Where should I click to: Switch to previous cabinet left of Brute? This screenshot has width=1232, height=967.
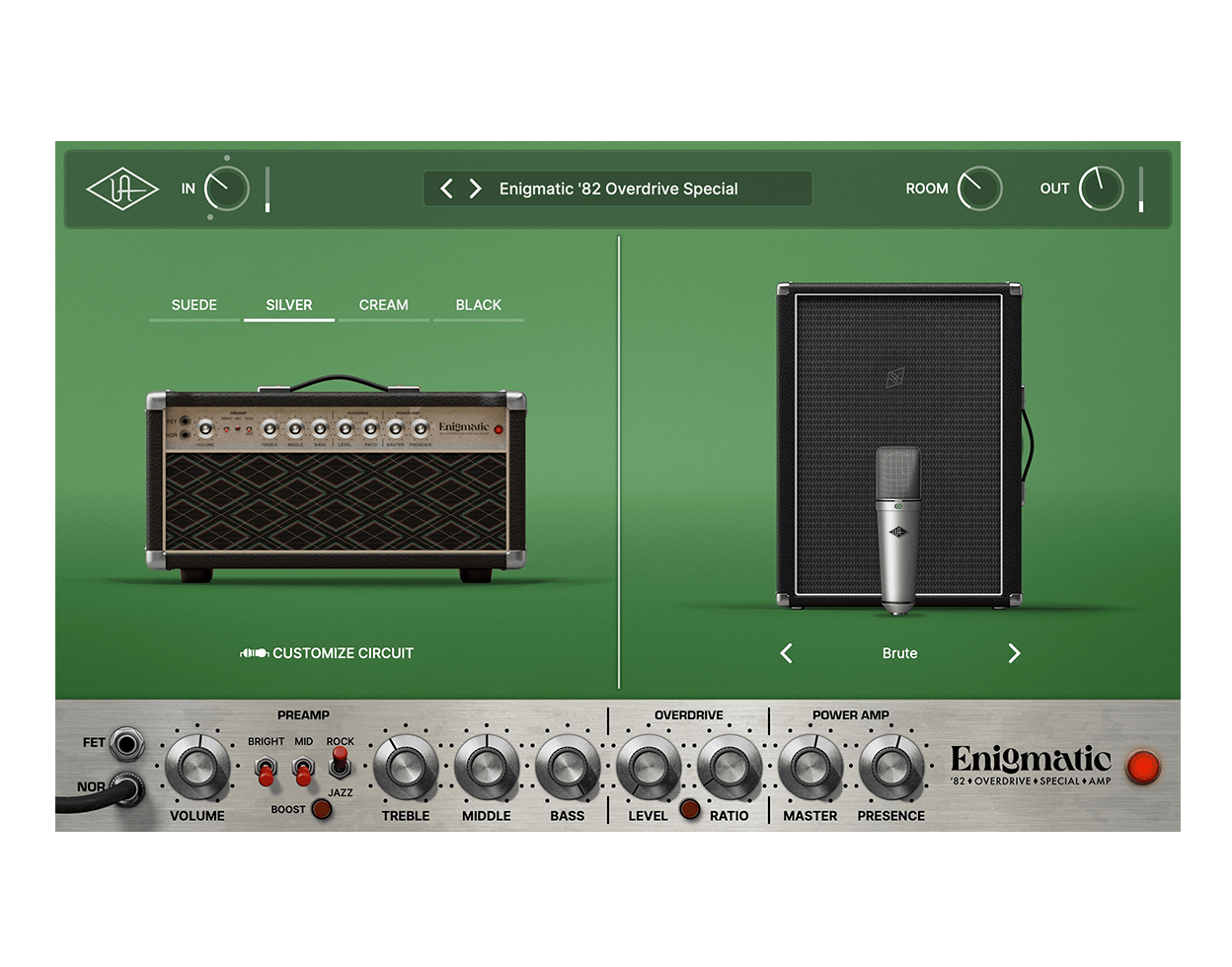pyautogui.click(x=786, y=653)
